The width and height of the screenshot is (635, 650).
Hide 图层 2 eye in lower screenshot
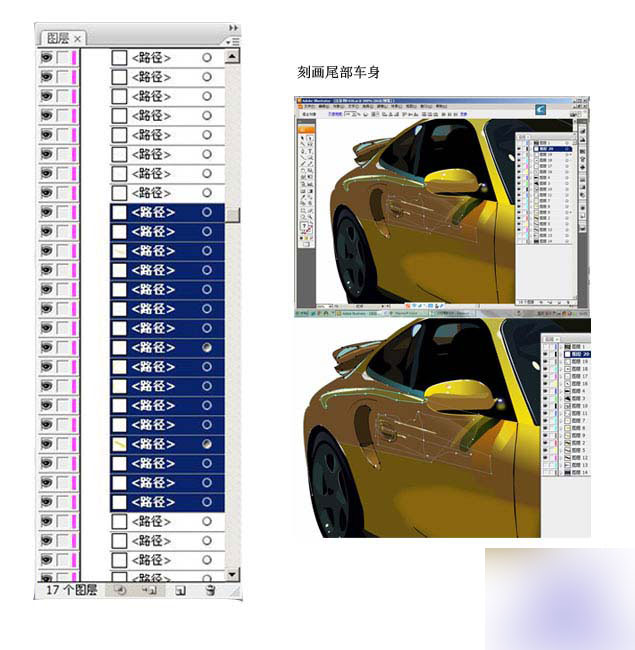click(x=545, y=443)
